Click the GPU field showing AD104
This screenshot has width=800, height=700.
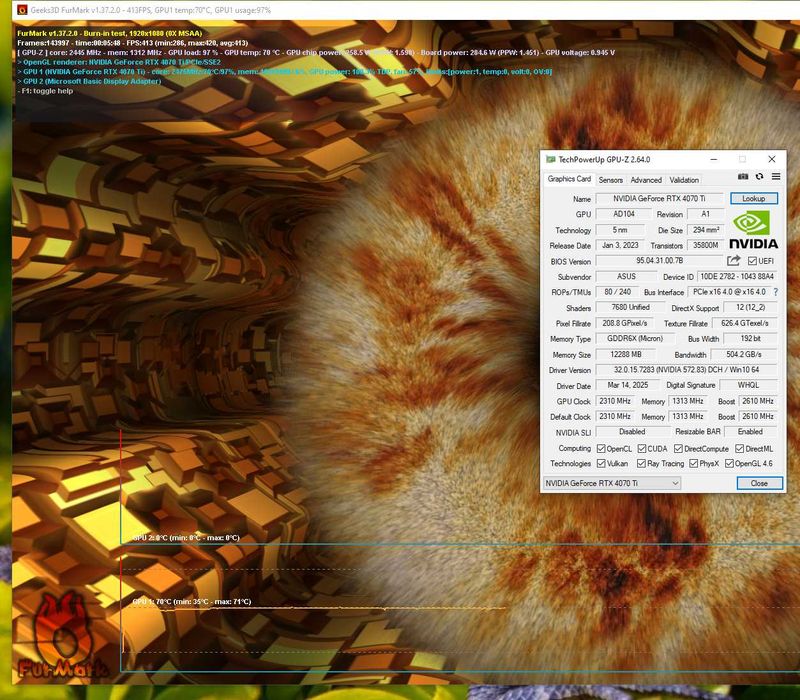[x=623, y=214]
